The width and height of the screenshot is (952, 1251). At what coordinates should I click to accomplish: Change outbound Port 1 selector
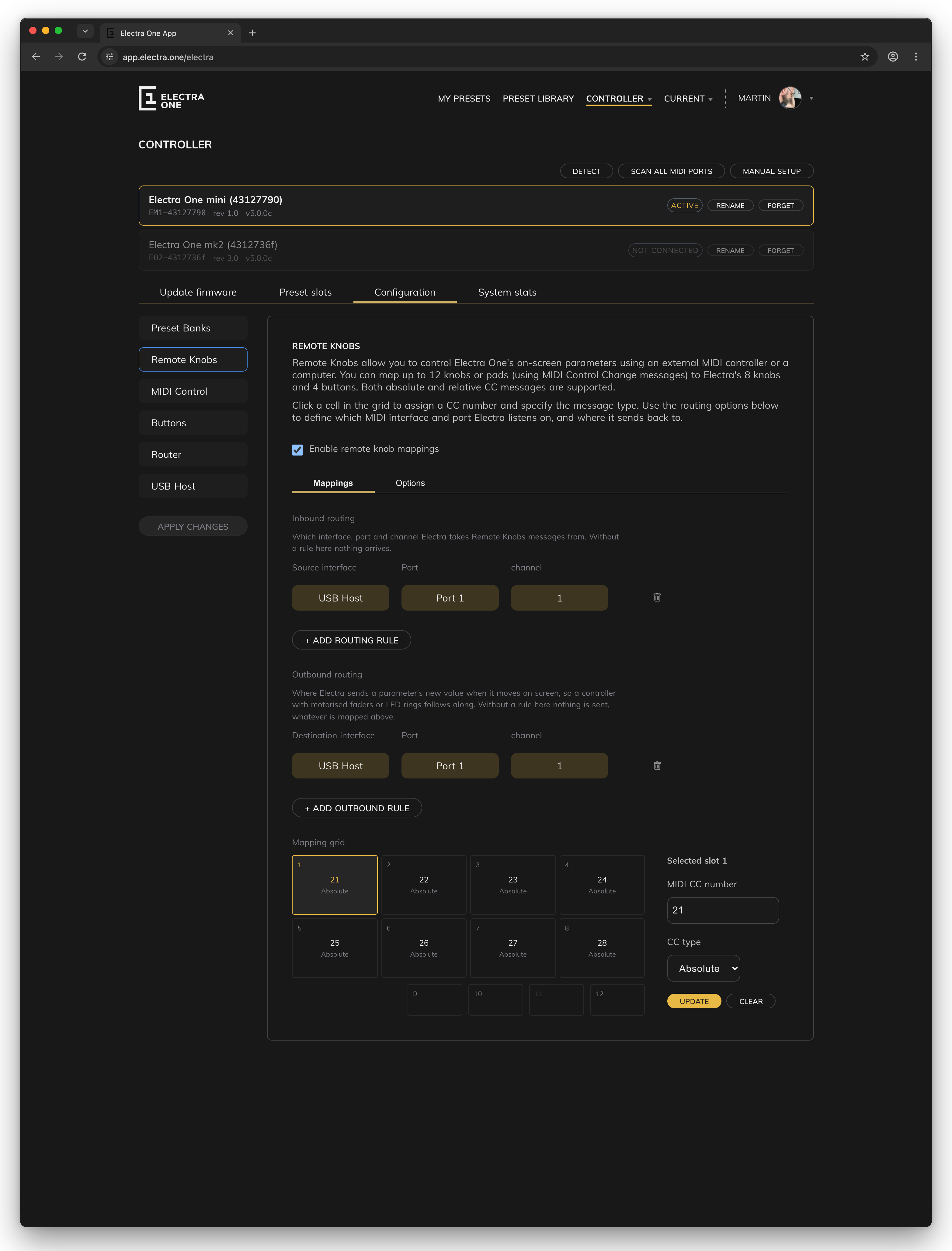click(x=450, y=765)
